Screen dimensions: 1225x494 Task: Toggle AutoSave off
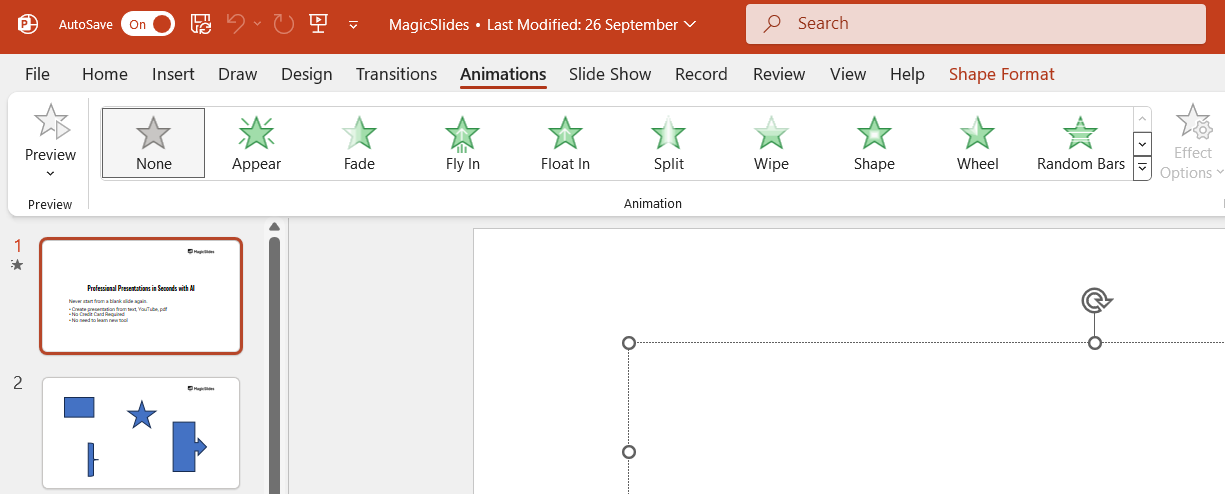tap(148, 24)
